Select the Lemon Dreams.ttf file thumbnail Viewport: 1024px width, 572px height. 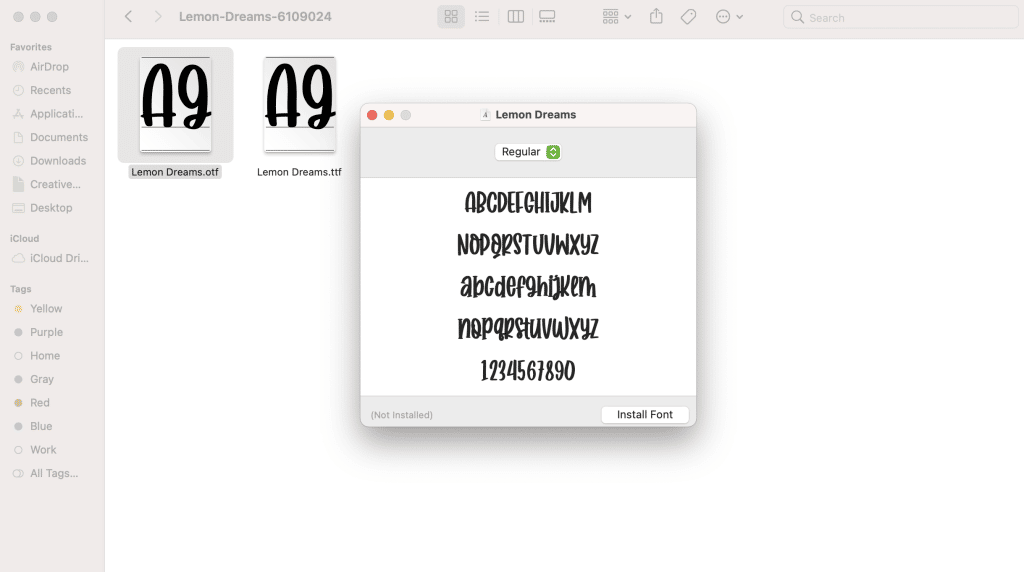(x=299, y=104)
